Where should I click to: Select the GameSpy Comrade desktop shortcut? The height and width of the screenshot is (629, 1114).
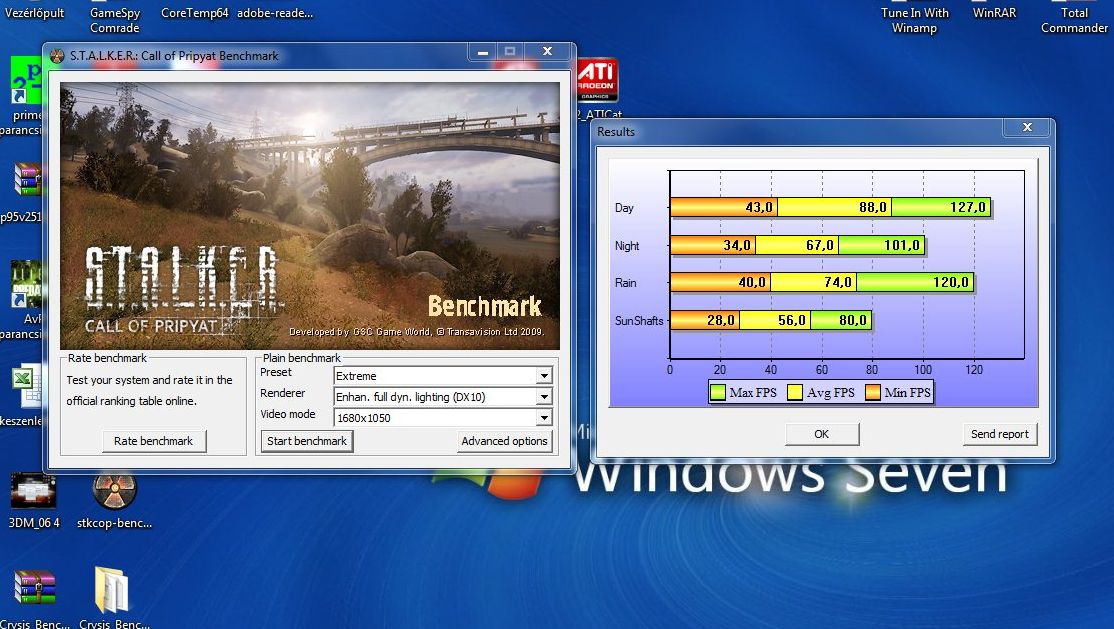click(x=114, y=20)
